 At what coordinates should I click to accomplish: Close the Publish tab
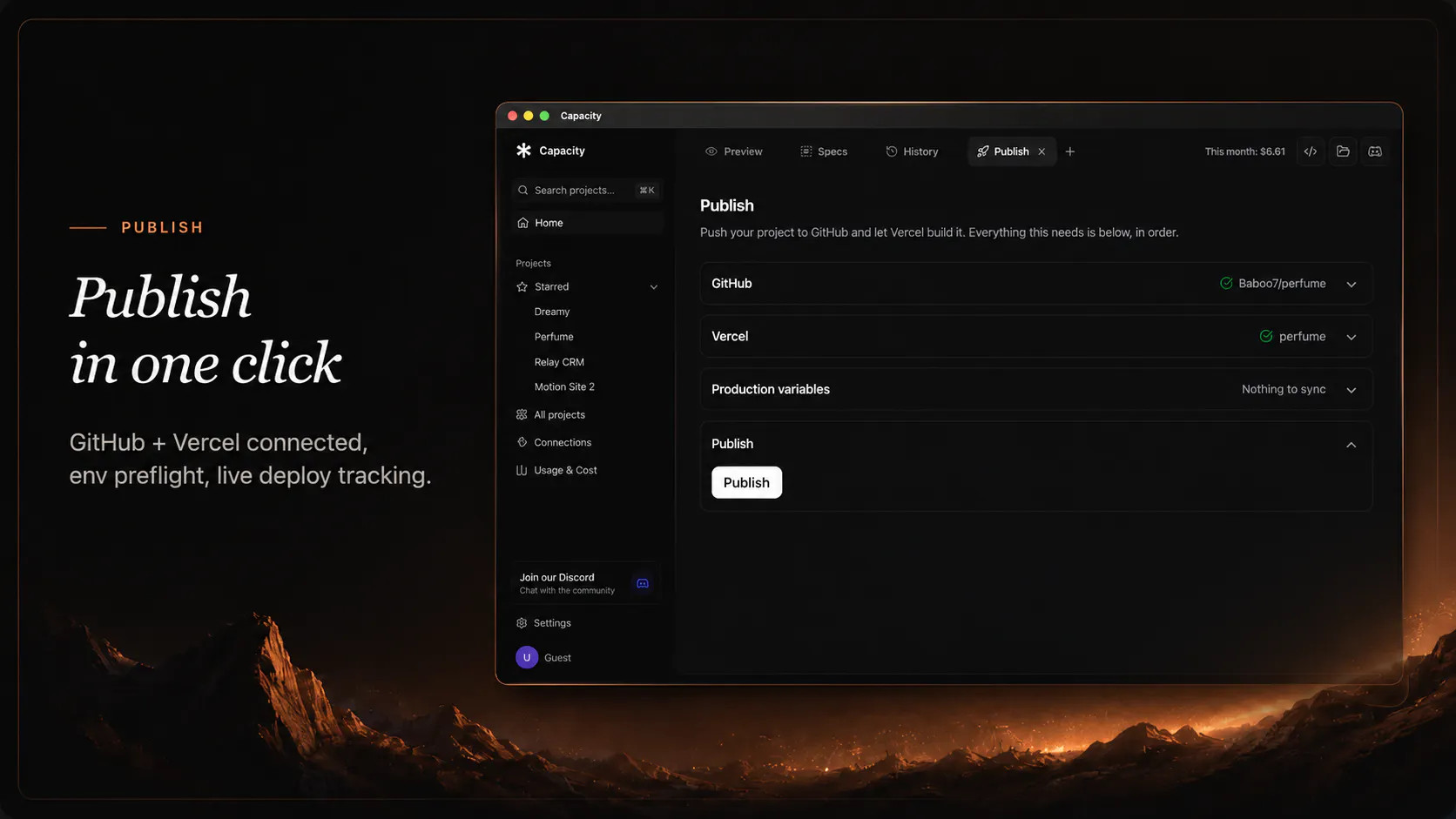1041,151
